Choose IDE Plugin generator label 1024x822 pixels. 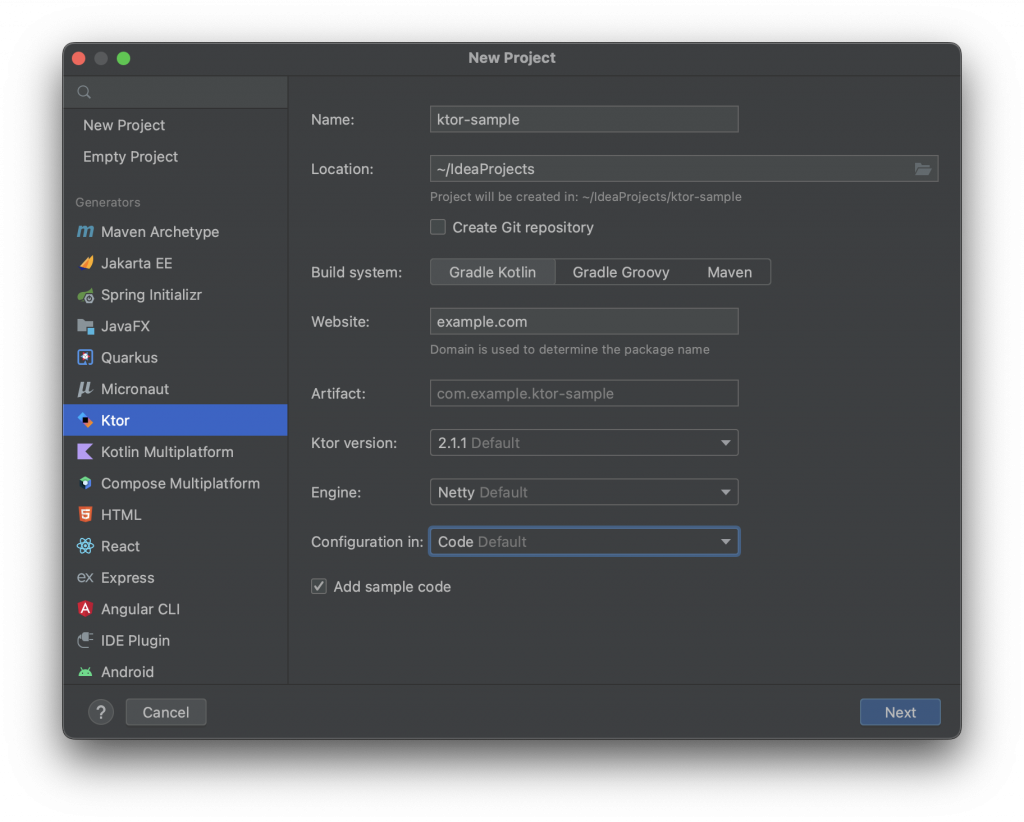click(135, 640)
